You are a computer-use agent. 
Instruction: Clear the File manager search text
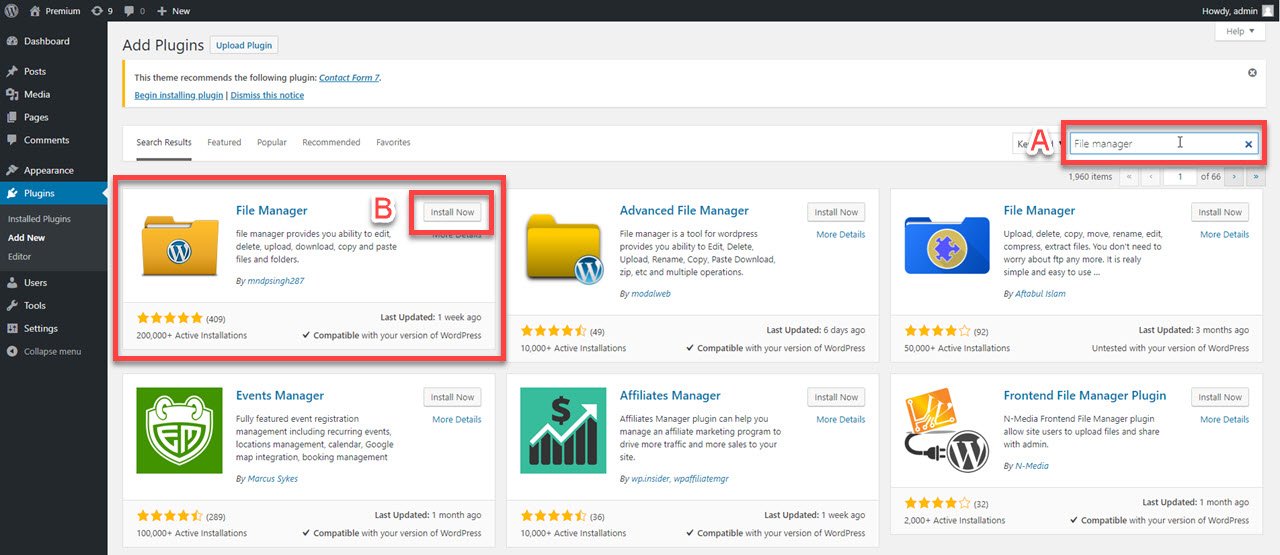click(x=1248, y=144)
